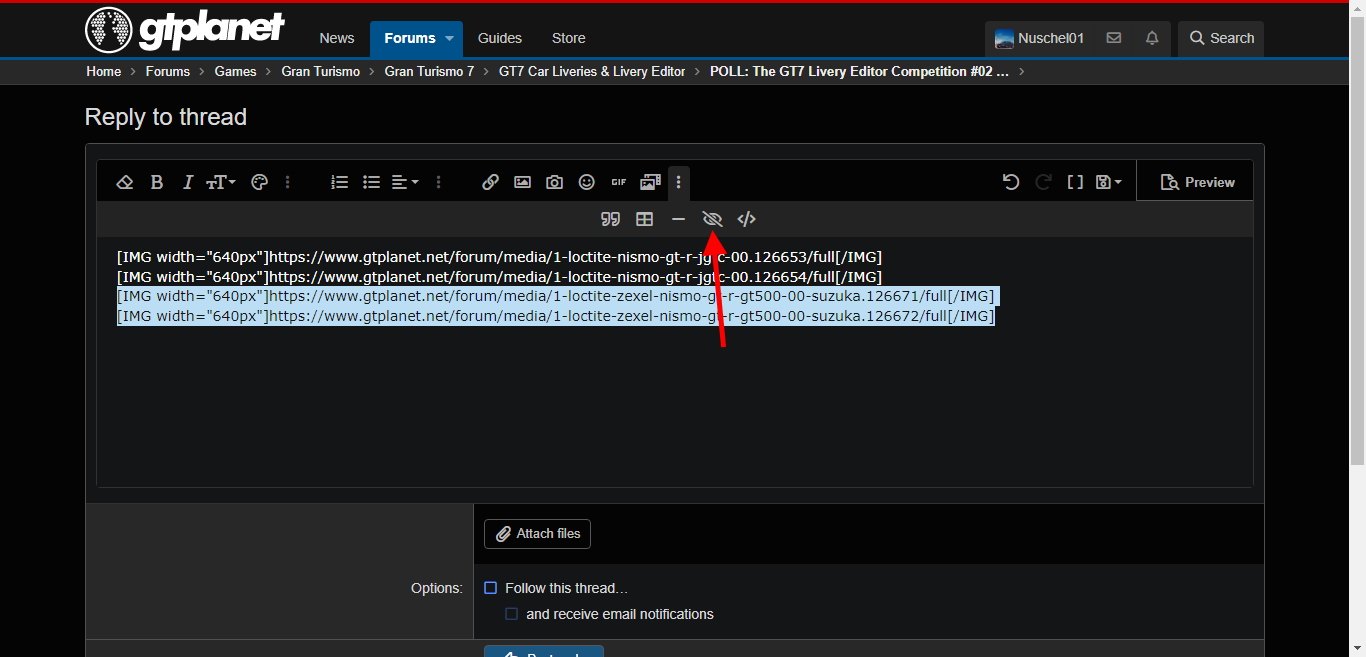
Task: Open the Gran Turismo 7 breadcrumb link
Action: [x=430, y=71]
